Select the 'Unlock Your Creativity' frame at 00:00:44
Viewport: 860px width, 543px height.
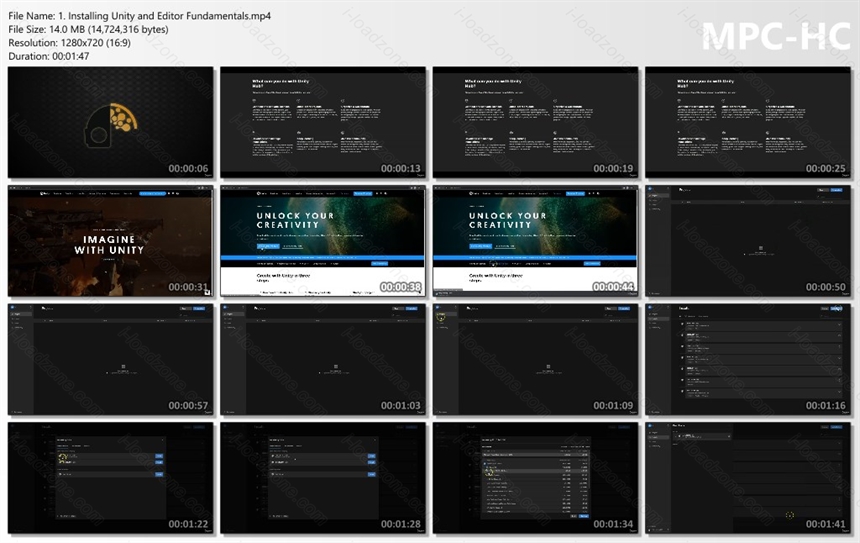[x=535, y=241]
